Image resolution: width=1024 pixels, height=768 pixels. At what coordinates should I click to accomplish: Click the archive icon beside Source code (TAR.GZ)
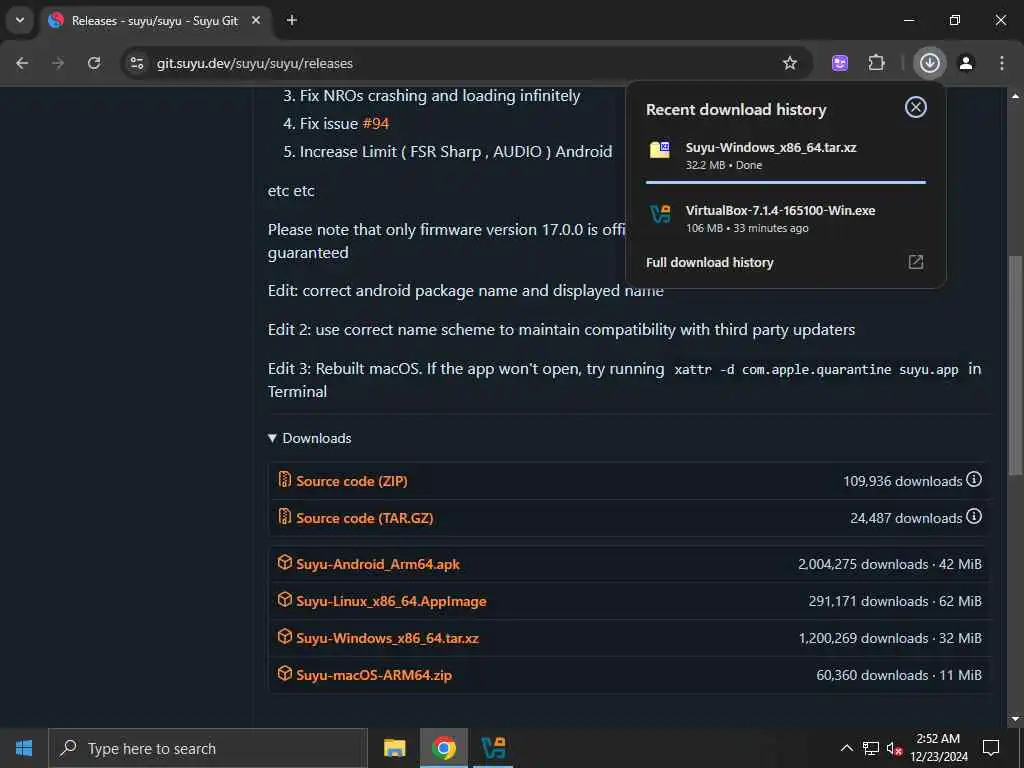tap(284, 517)
